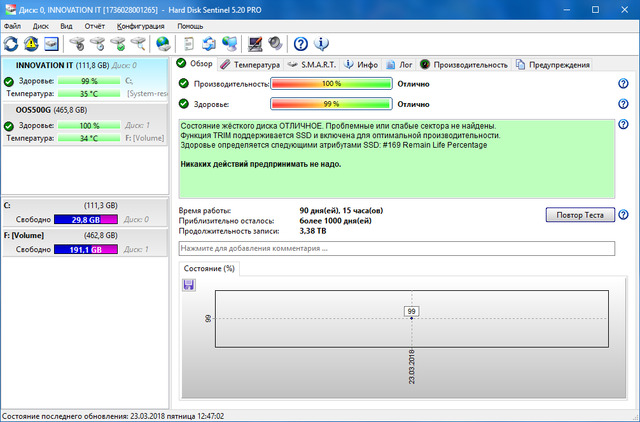Viewport: 640px width, 422px height.
Task: Click the disk with magnifier toolbar icon
Action: coord(138,44)
